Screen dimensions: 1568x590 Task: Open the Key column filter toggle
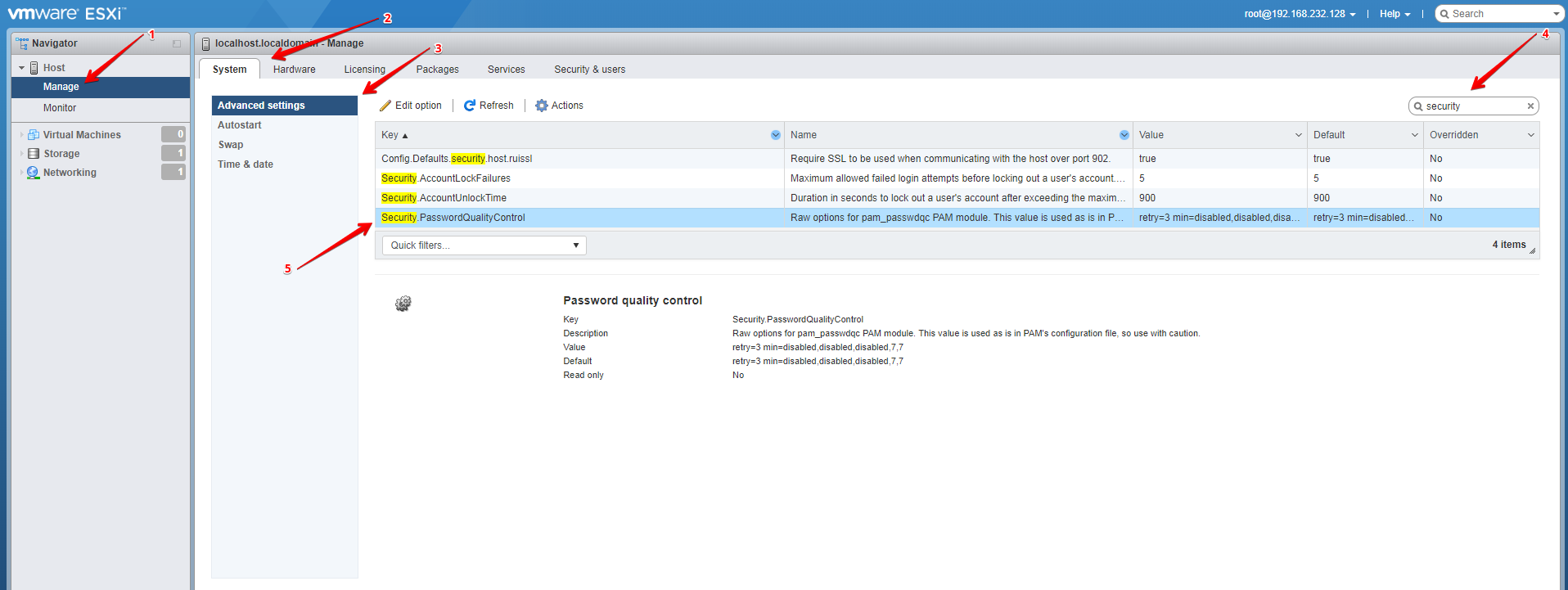point(775,135)
